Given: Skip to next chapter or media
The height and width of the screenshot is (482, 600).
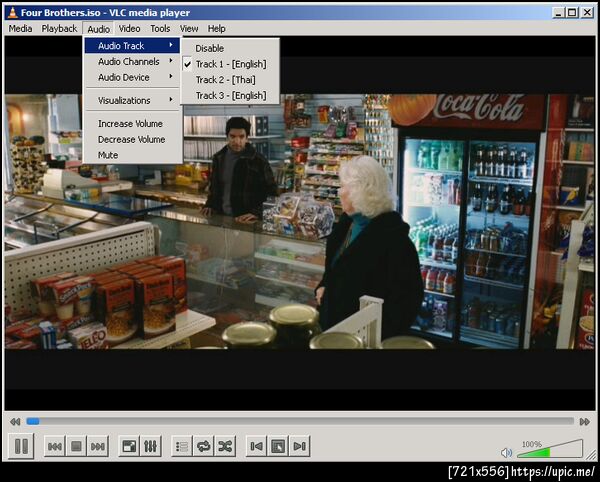Looking at the screenshot, I should [98, 446].
